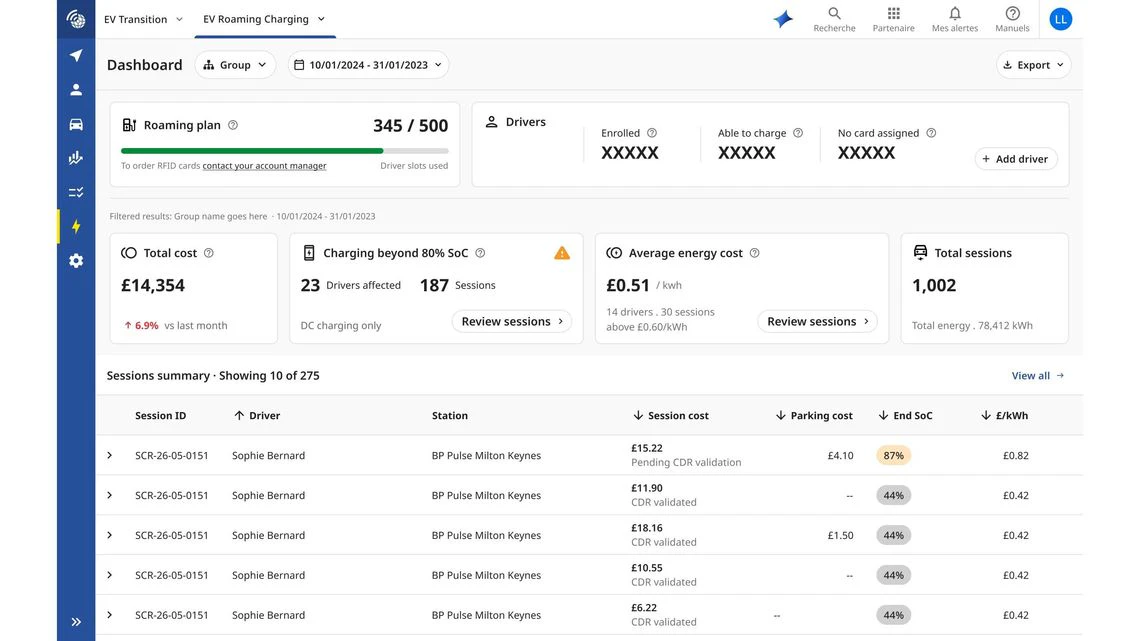Switch to EV Transition tab
The image size is (1140, 641).
(x=143, y=19)
